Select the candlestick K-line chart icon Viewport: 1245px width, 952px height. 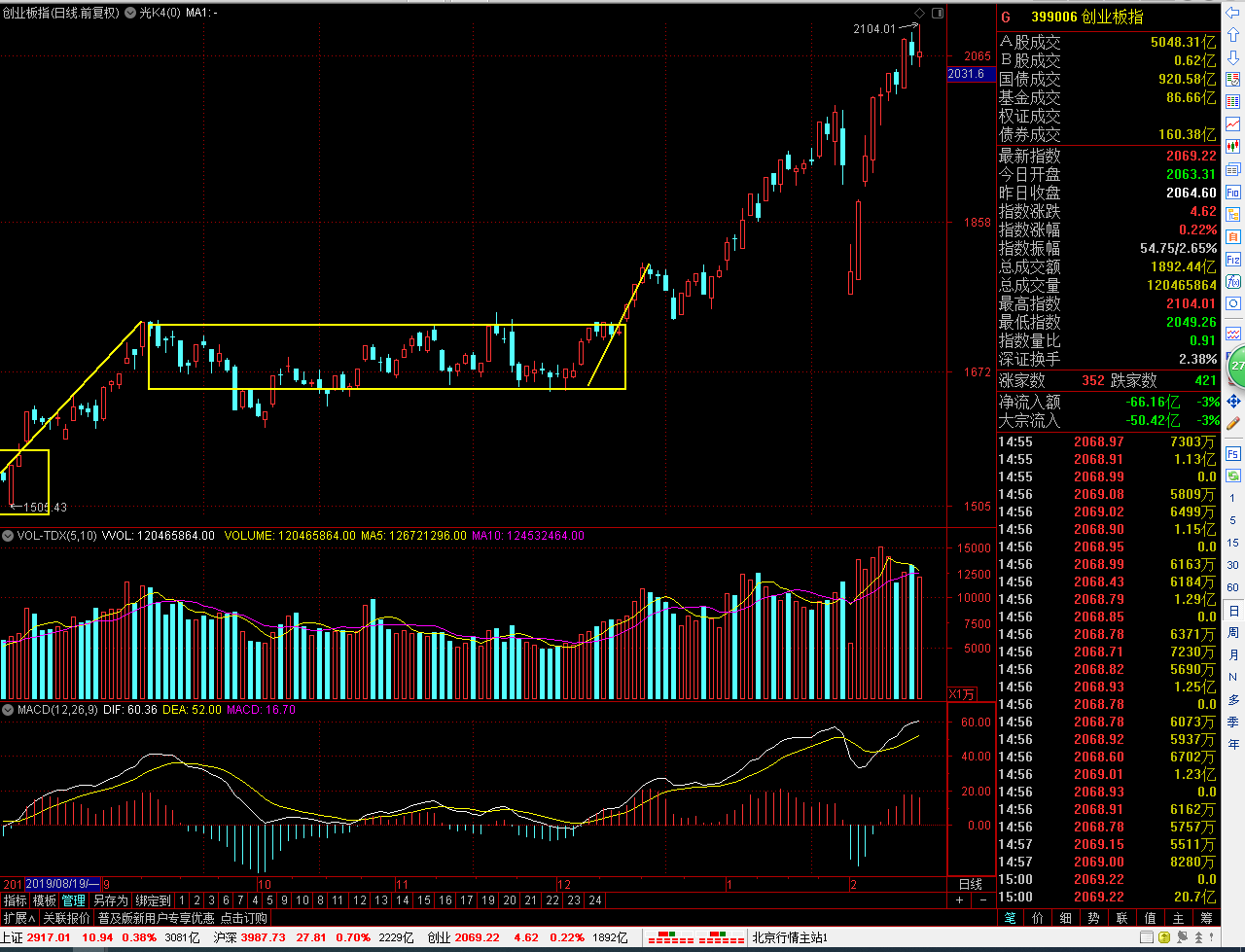[1232, 145]
